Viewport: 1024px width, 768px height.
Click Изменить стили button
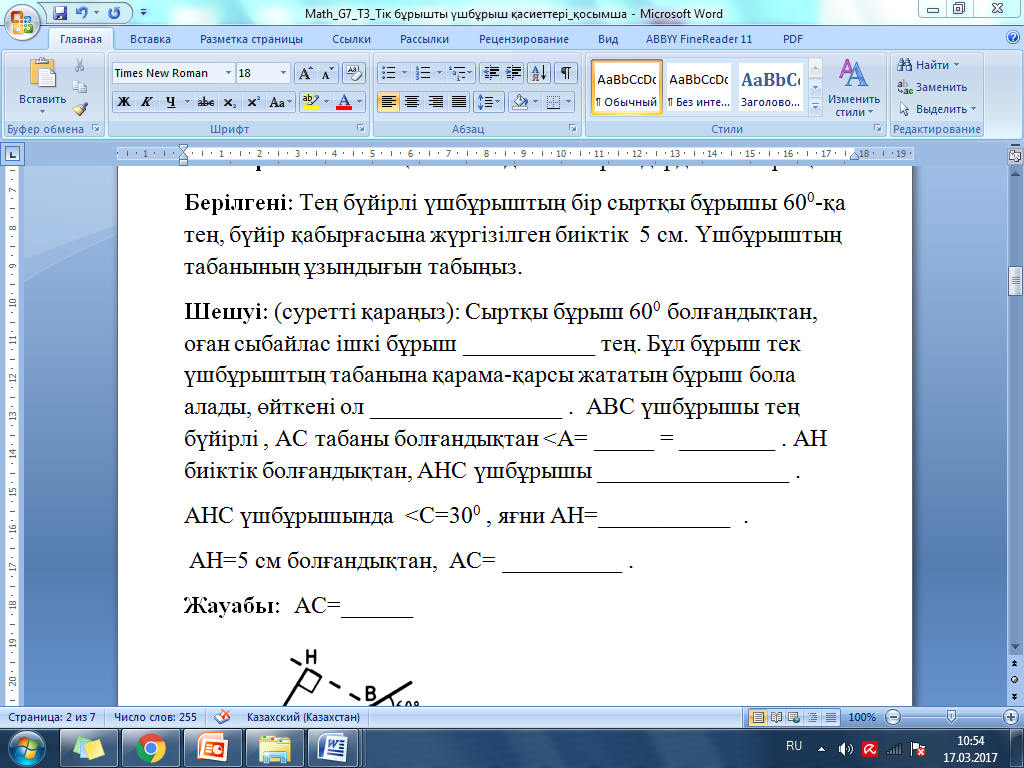854,88
